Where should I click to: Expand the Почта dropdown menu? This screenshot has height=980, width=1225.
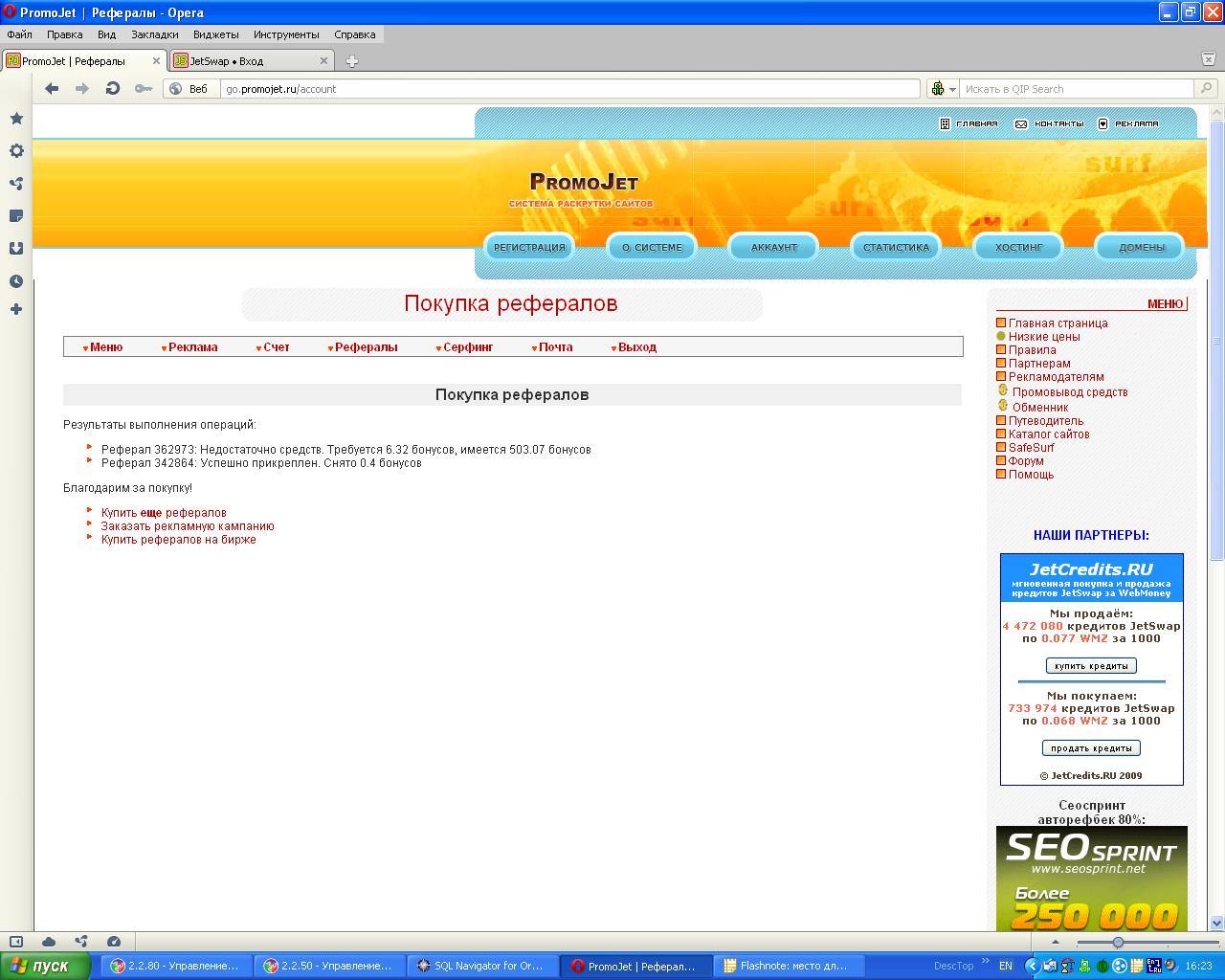click(x=552, y=347)
